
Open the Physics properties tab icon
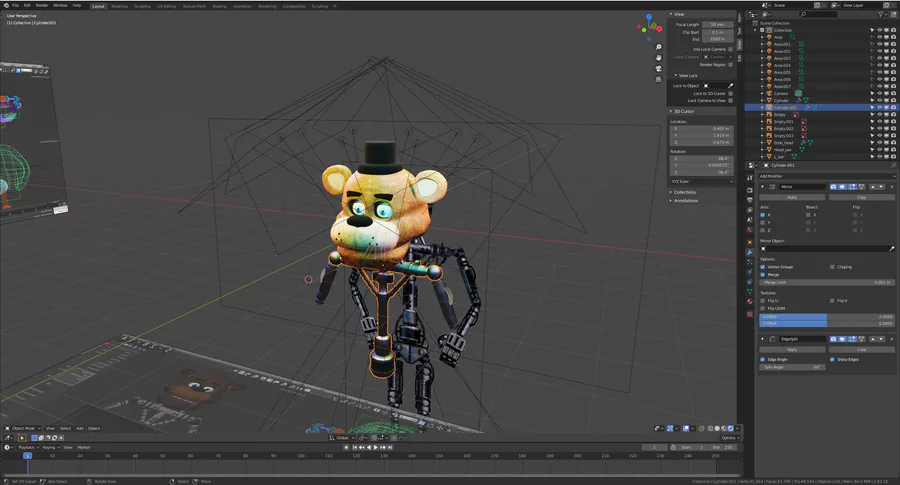[750, 271]
